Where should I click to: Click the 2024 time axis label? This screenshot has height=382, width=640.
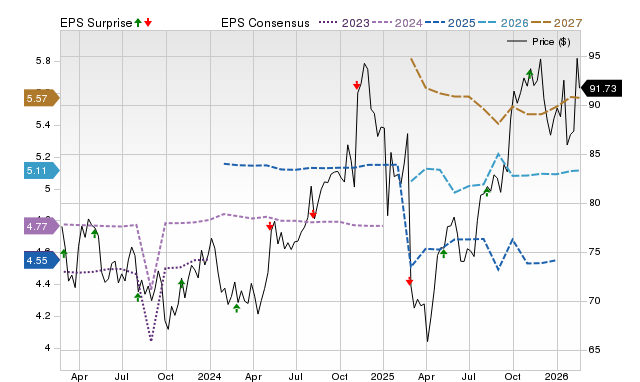coord(210,376)
